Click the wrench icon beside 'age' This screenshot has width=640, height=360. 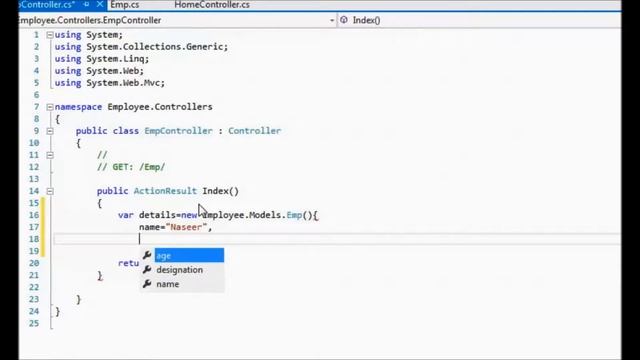[147, 255]
